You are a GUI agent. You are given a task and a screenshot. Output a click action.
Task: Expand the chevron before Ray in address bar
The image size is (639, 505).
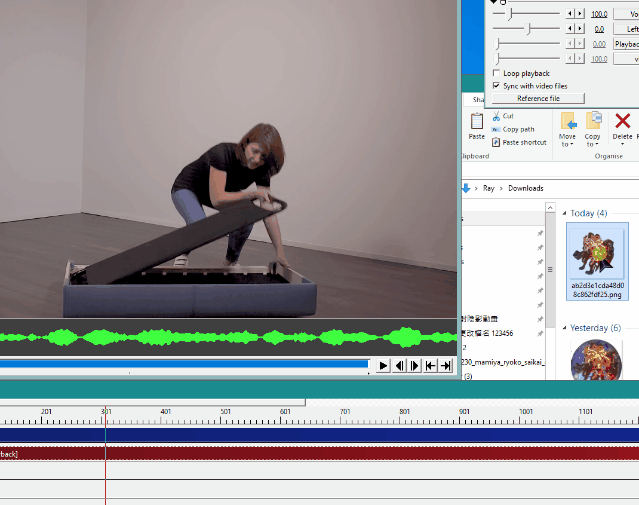476,188
